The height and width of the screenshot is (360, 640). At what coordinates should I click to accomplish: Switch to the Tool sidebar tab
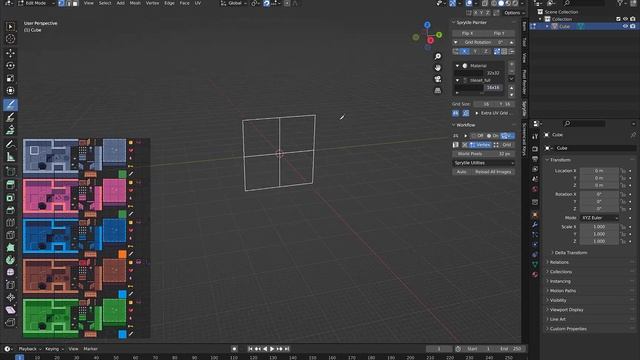[524, 42]
